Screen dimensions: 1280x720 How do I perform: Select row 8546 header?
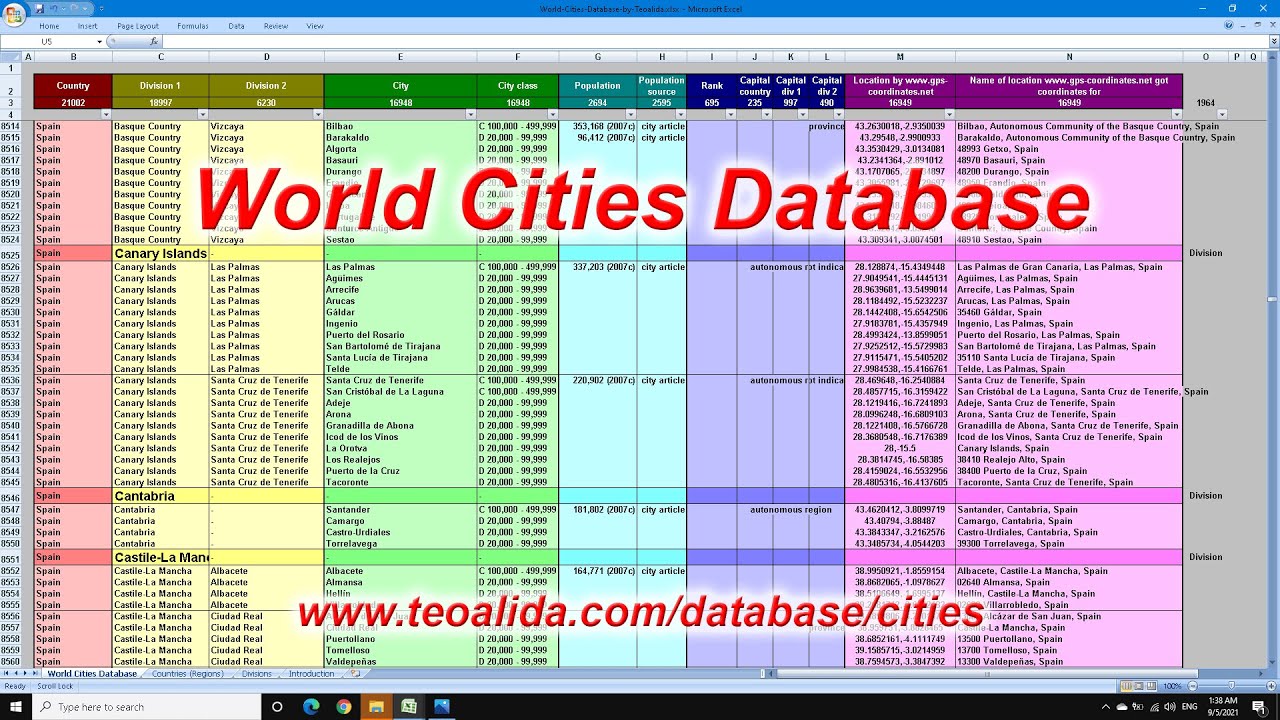(11, 497)
